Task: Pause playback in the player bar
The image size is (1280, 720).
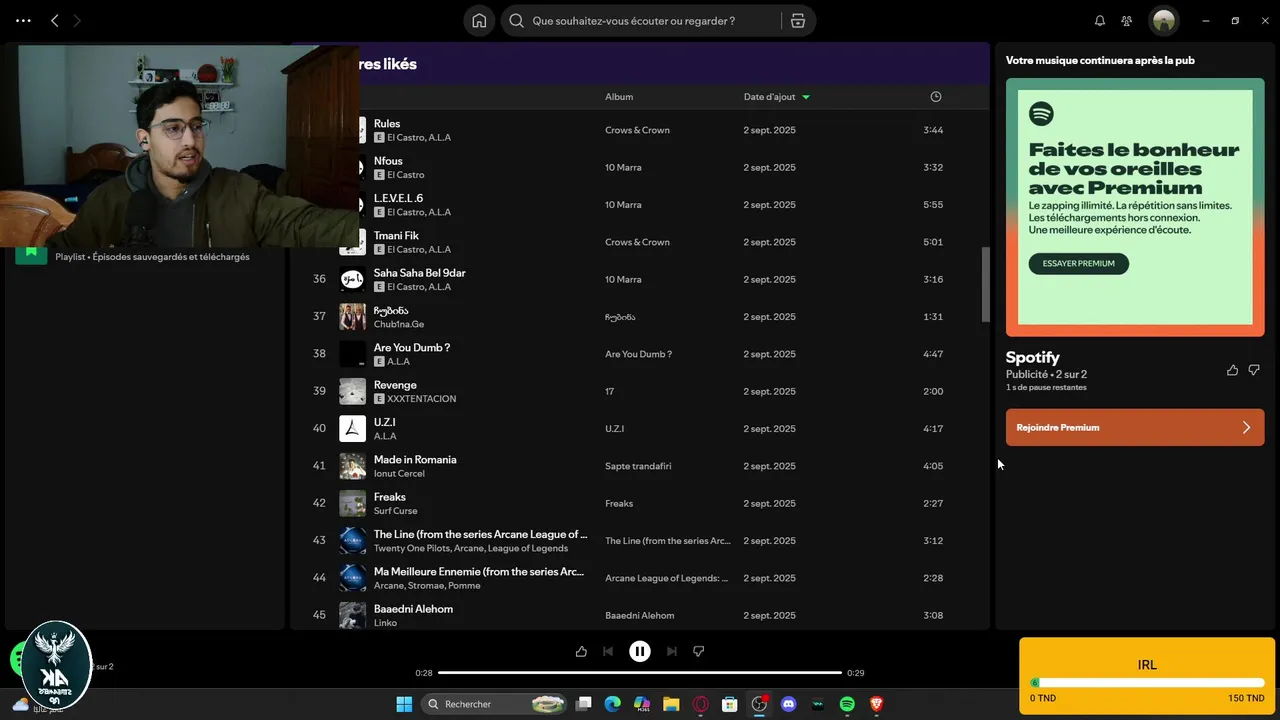Action: coord(640,651)
